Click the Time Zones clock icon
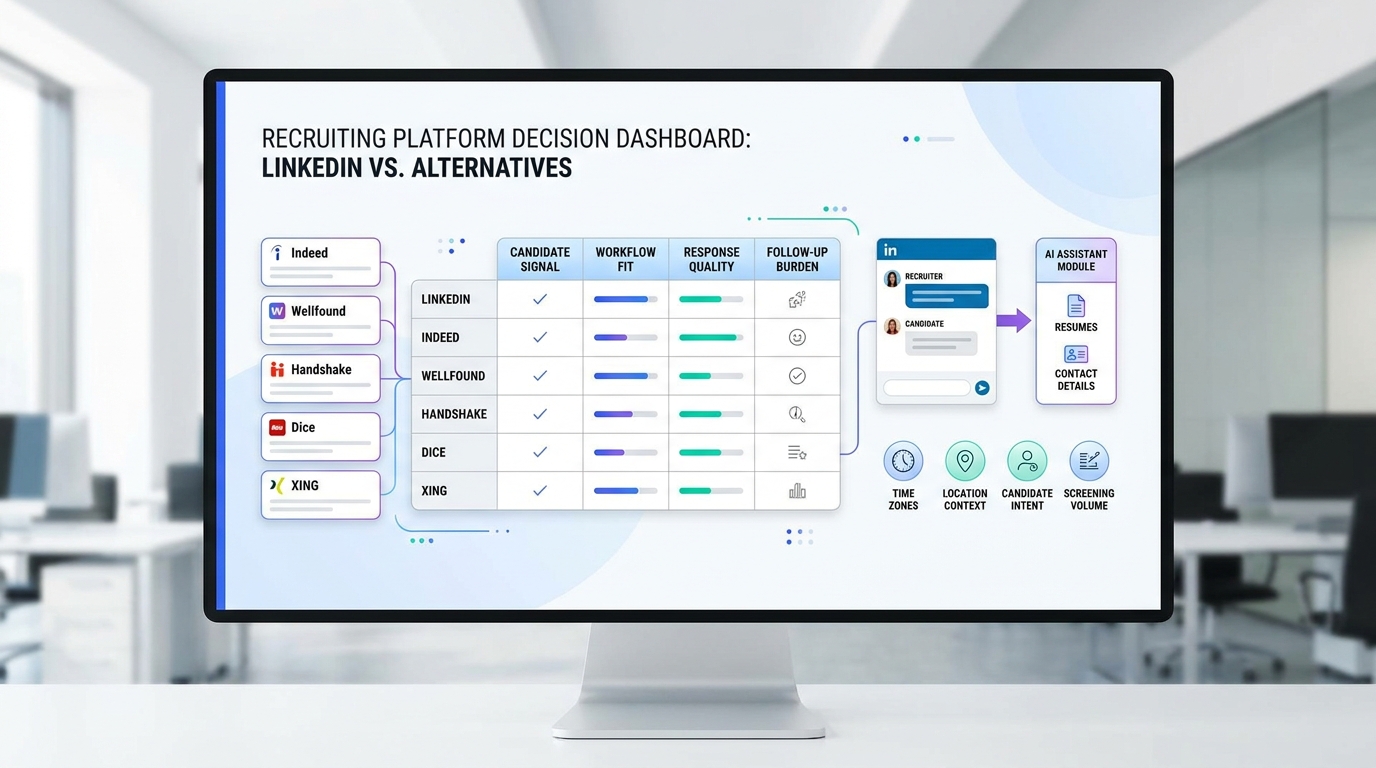The height and width of the screenshot is (768, 1376). pyautogui.click(x=903, y=461)
